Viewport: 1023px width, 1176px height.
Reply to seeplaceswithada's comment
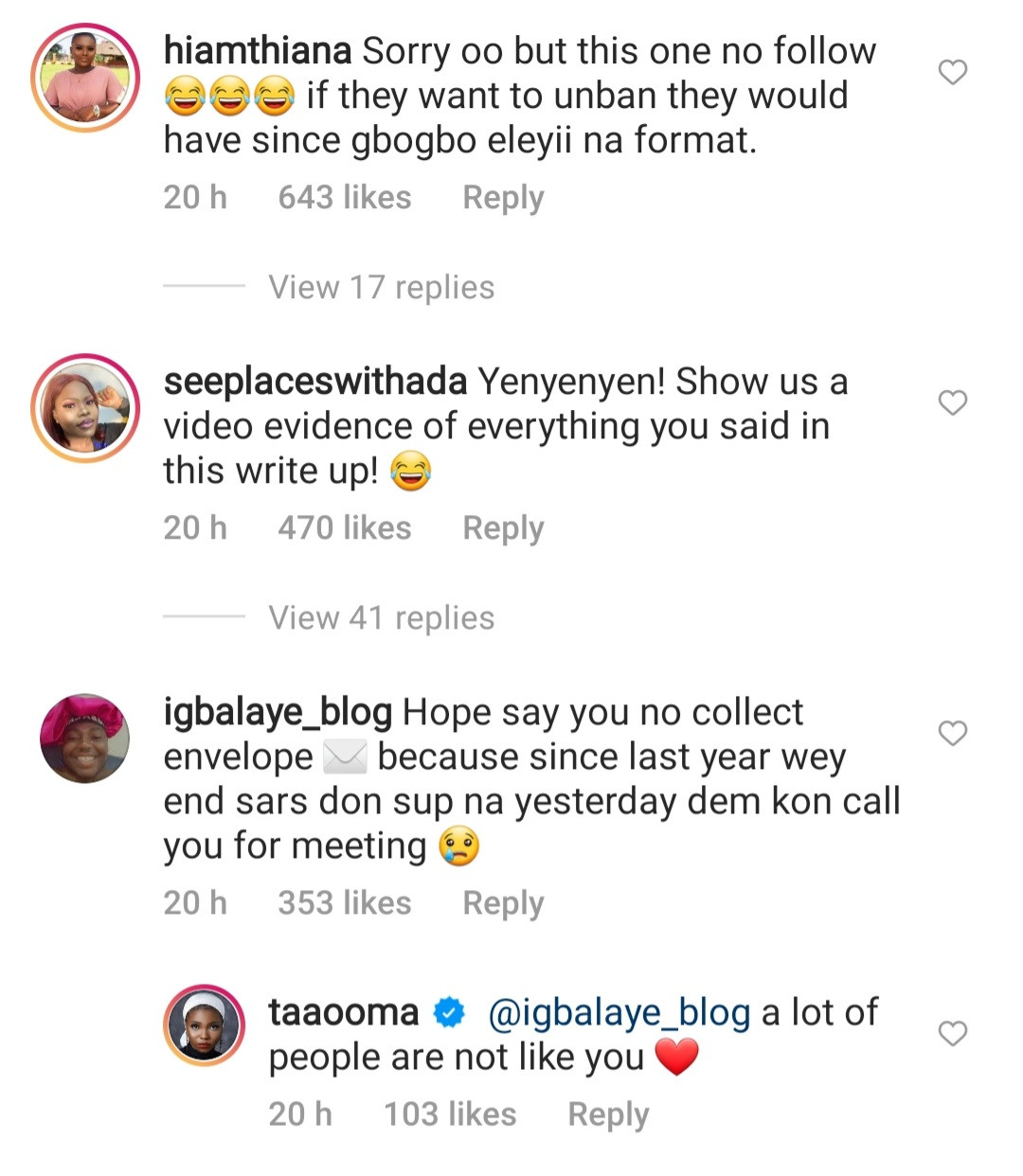[503, 528]
